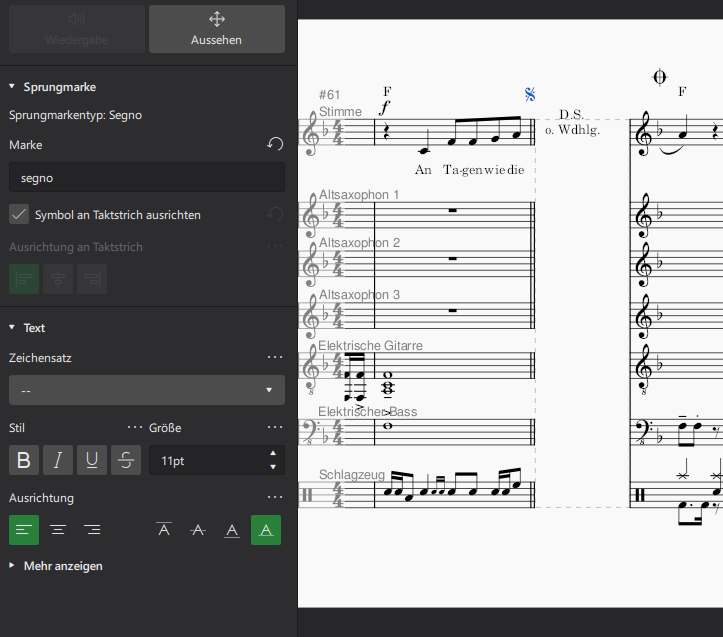Set vertical text alignment to top
Image resolution: width=723 pixels, height=637 pixels.
pyautogui.click(x=164, y=530)
